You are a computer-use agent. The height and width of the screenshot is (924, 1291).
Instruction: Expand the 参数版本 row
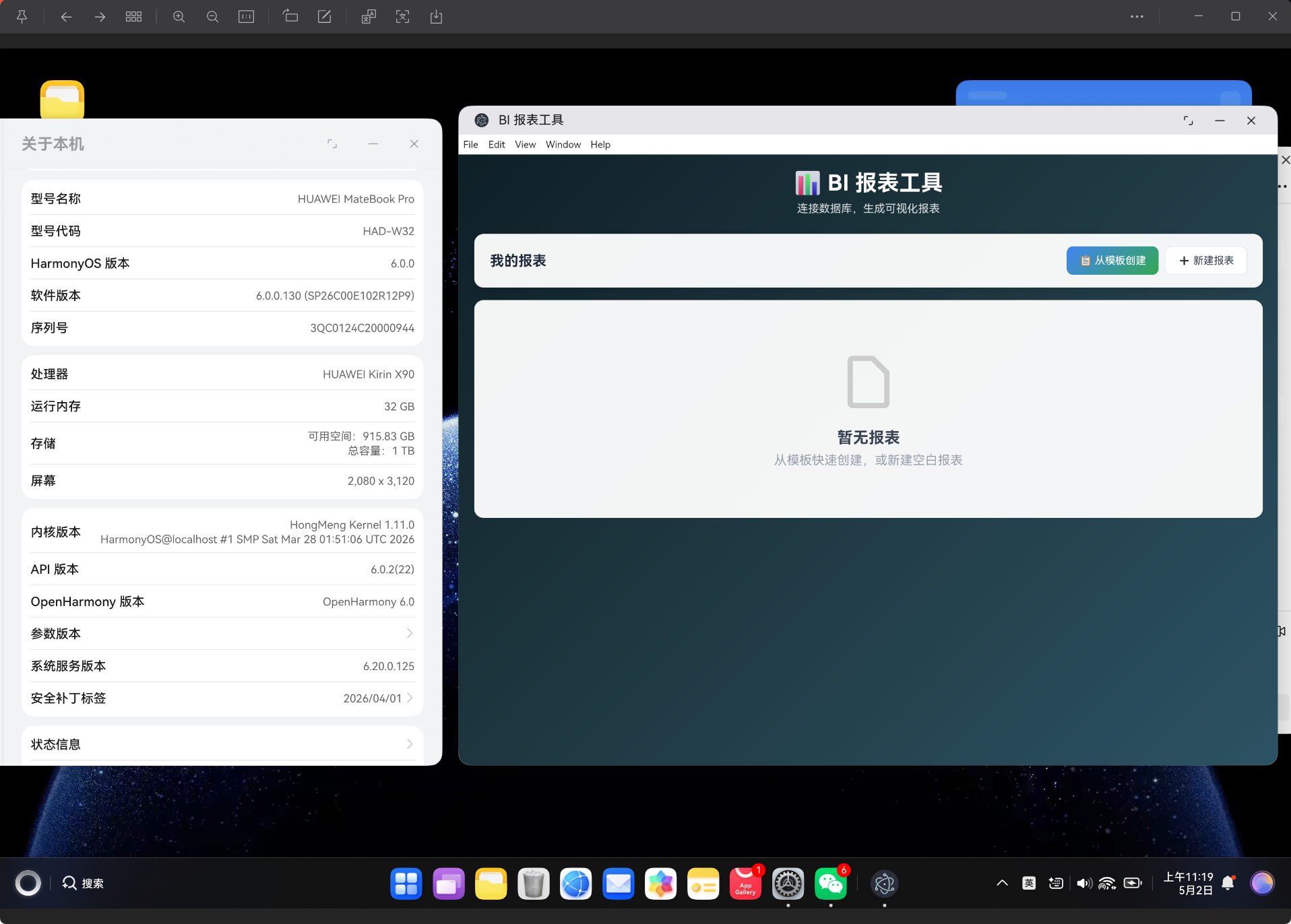[x=222, y=634]
